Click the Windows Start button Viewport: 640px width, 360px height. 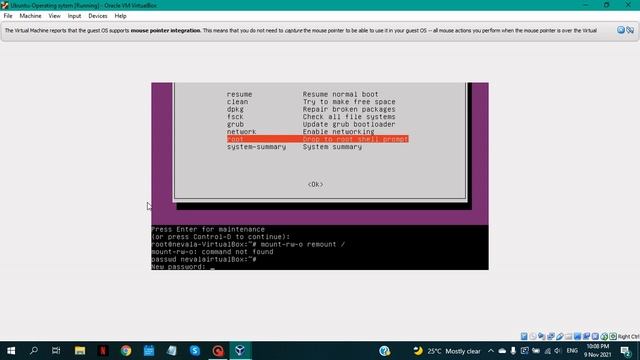pos(11,351)
